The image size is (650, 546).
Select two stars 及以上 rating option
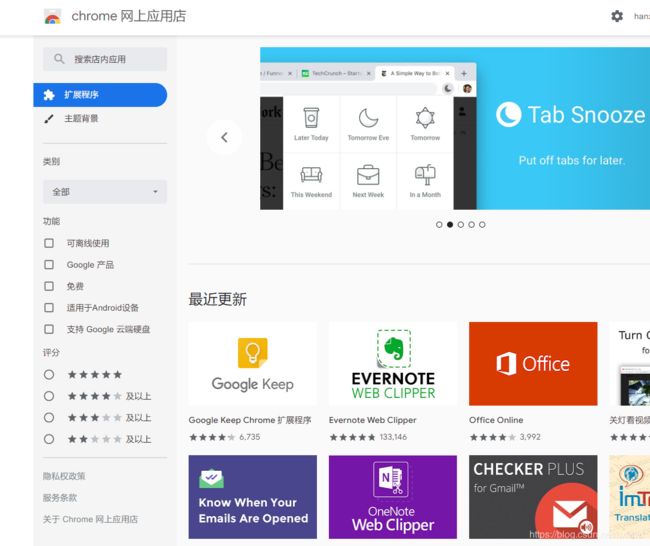[49, 439]
